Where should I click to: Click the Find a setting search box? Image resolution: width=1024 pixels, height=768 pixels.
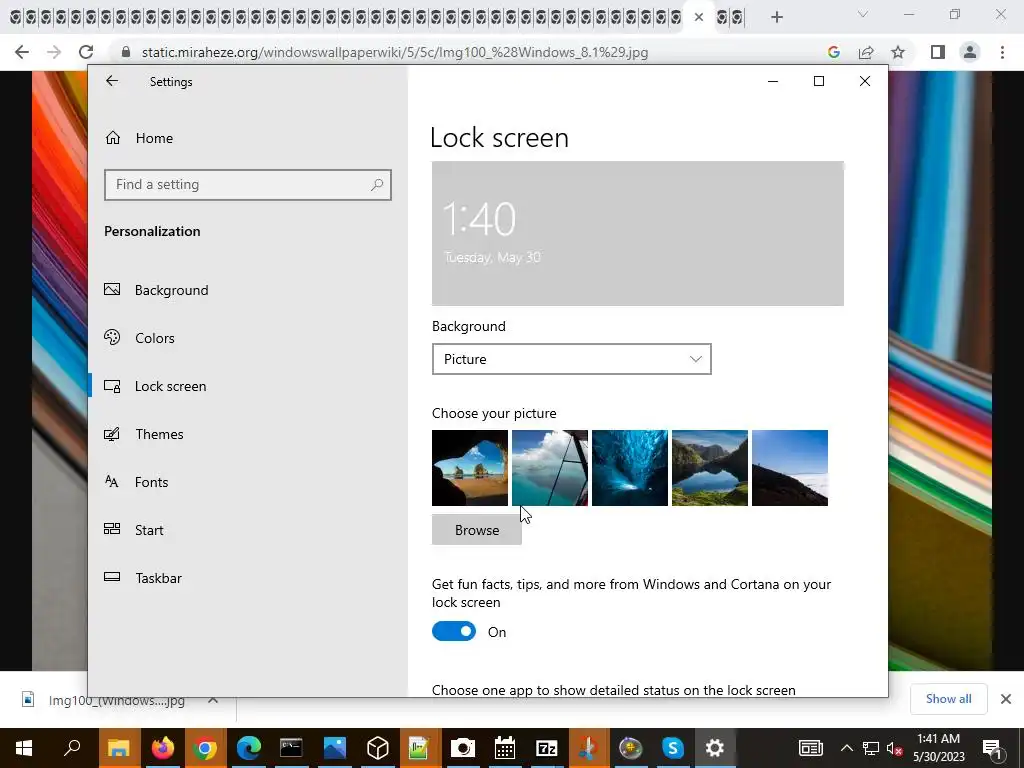click(248, 185)
